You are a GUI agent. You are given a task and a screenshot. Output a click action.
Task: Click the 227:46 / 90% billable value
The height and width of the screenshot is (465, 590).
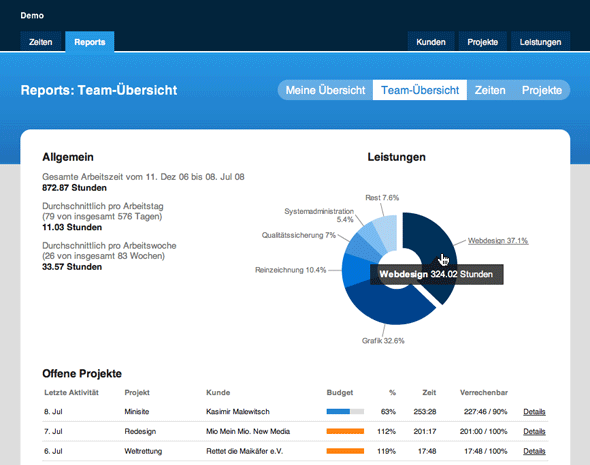tap(485, 412)
